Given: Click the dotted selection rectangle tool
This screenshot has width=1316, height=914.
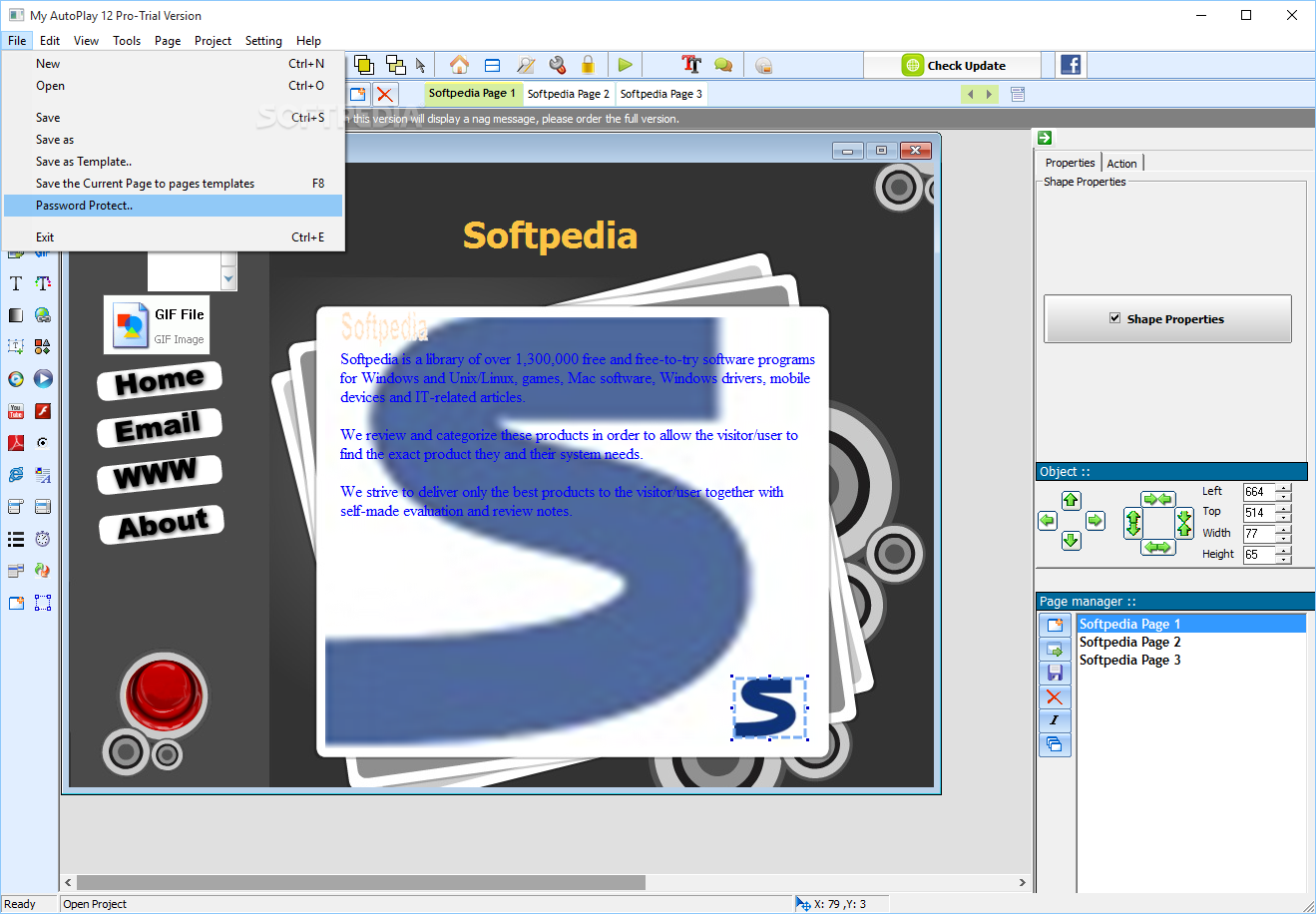Looking at the screenshot, I should pos(43,603).
